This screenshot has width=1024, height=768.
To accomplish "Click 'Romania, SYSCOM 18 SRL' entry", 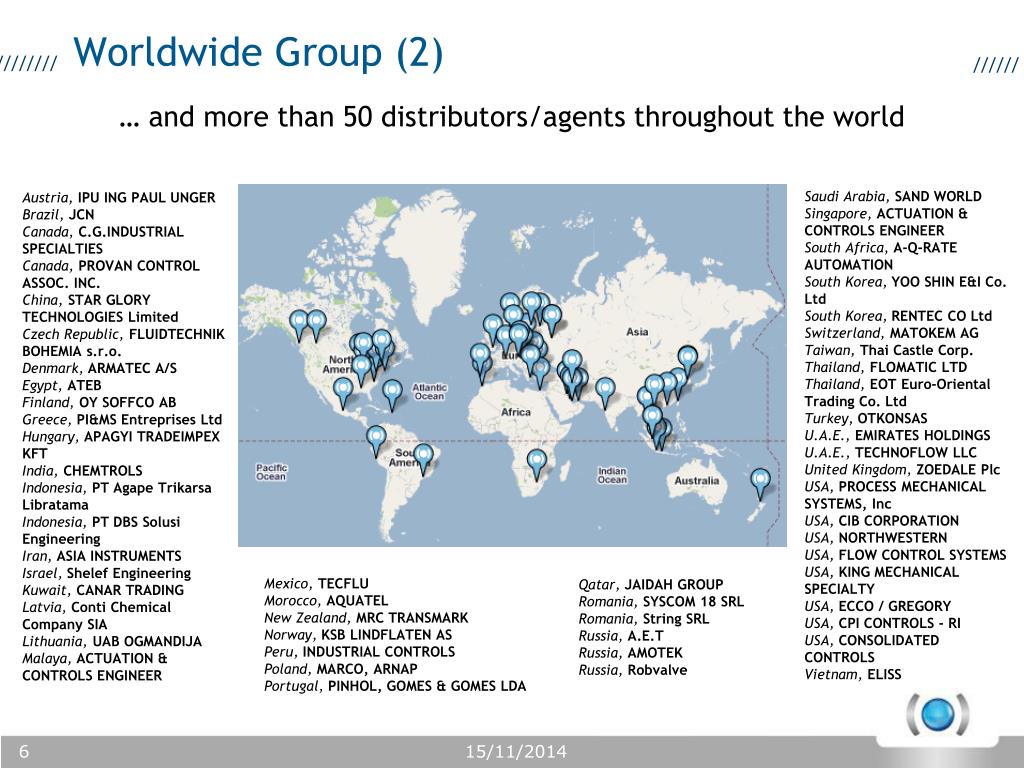I will coord(661,601).
